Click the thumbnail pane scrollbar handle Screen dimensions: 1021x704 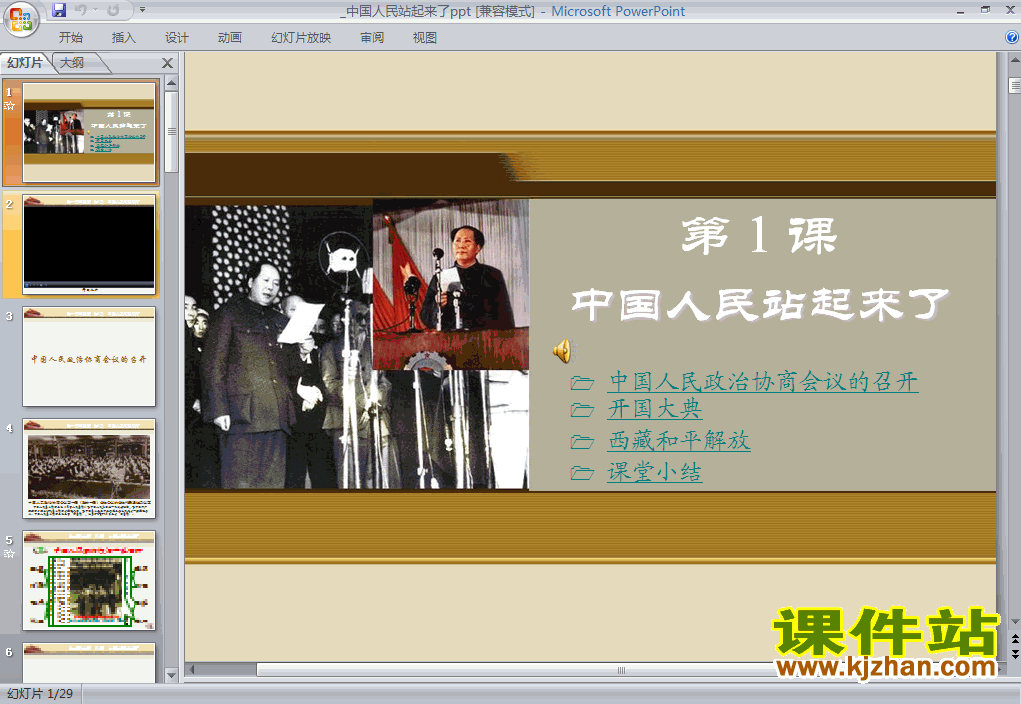click(x=171, y=131)
